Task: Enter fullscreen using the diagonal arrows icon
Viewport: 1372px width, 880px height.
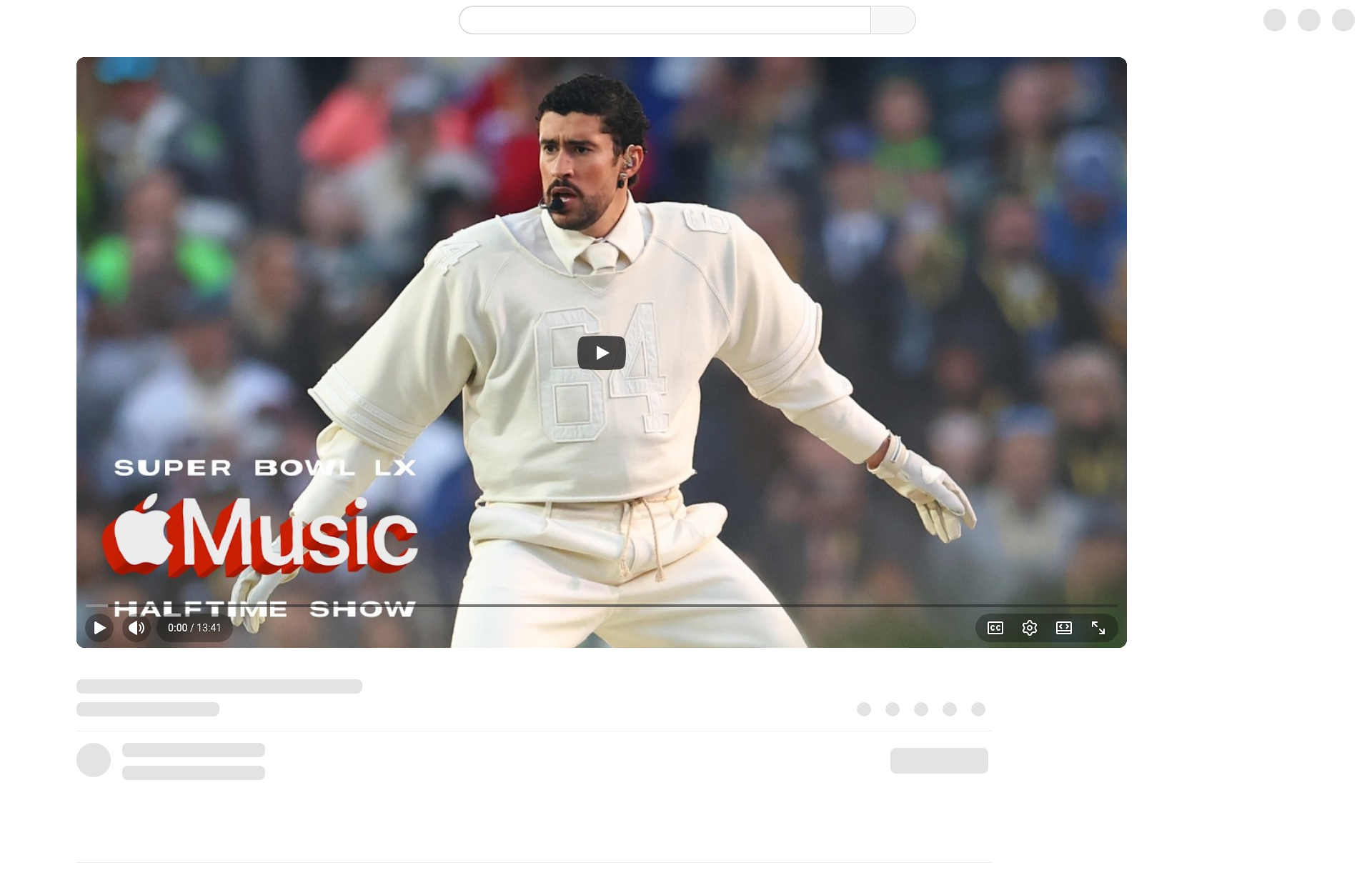Action: (1098, 628)
